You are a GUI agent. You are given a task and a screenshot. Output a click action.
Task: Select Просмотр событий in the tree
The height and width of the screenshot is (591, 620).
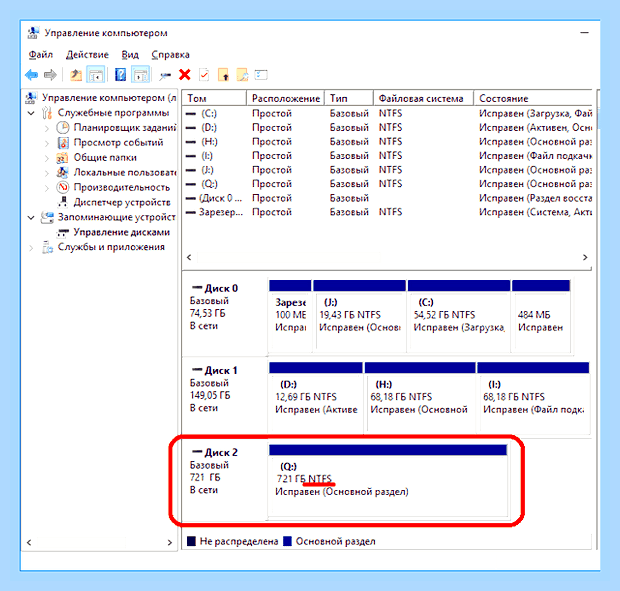118,142
